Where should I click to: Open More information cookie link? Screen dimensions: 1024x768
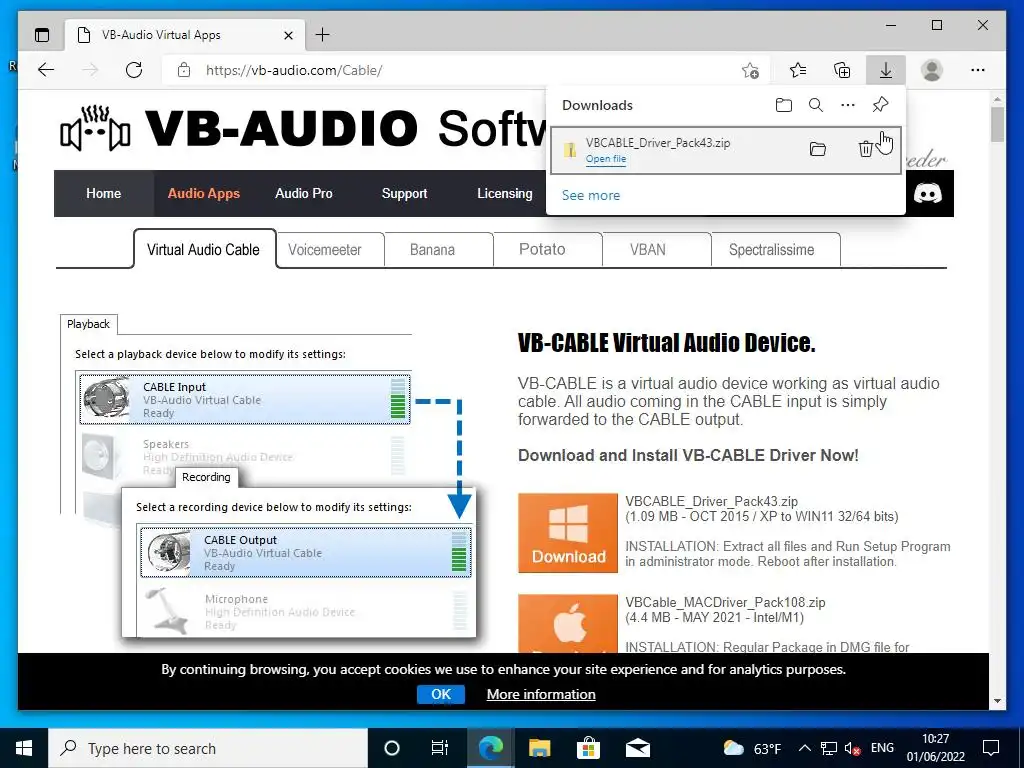pos(541,694)
